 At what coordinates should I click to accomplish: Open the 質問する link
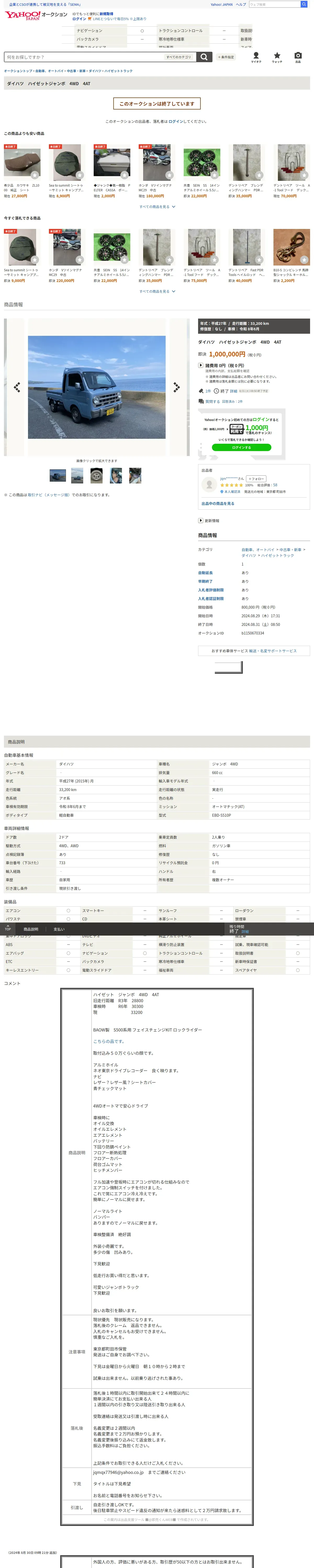point(212,402)
